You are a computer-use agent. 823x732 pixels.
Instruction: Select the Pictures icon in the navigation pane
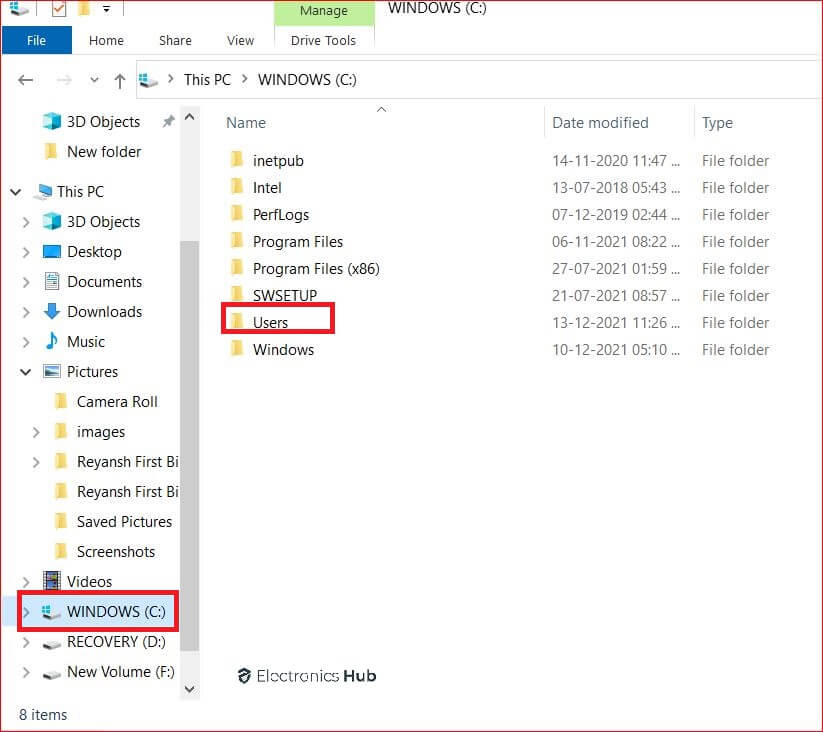click(x=51, y=372)
